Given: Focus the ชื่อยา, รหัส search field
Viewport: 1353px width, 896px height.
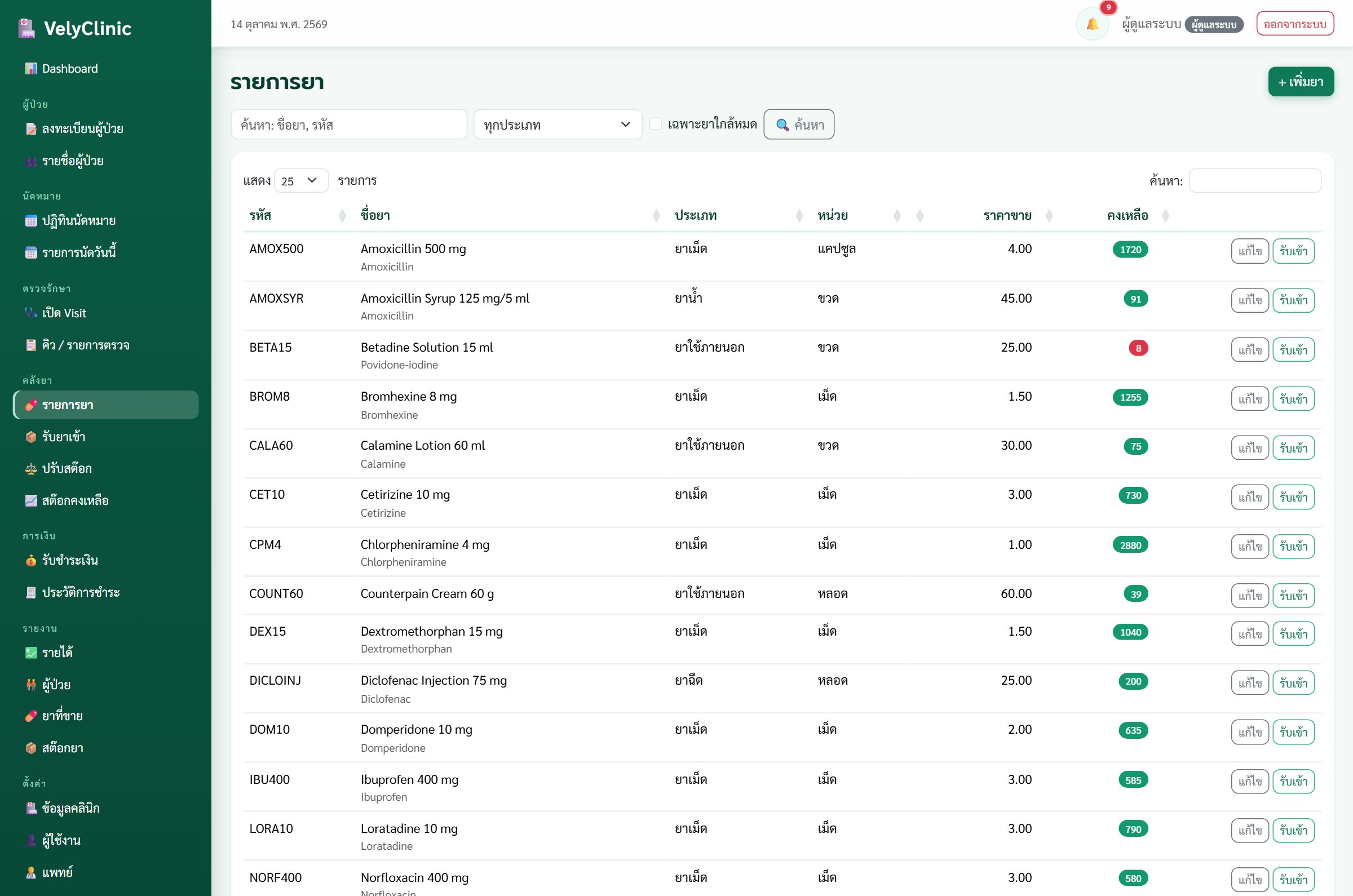Looking at the screenshot, I should click(349, 125).
